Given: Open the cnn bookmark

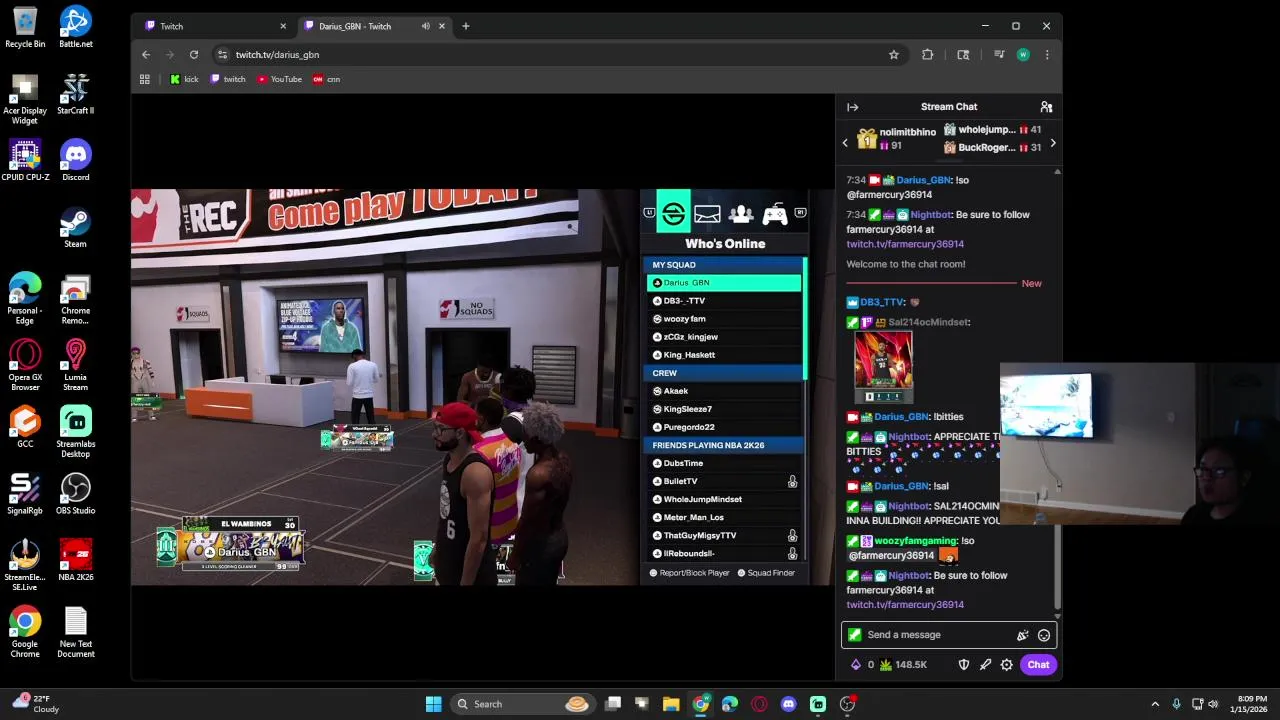Looking at the screenshot, I should coord(327,79).
